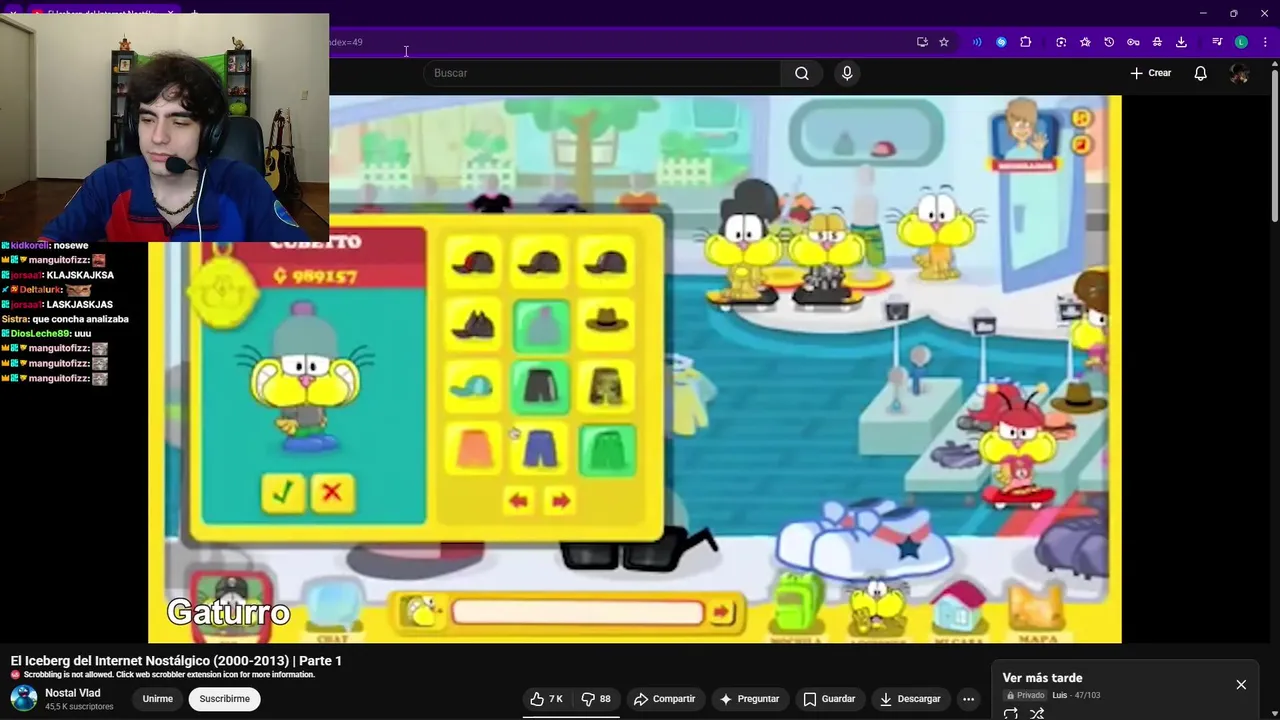
Task: Click the green checkmark confirm in game video
Action: click(x=283, y=492)
